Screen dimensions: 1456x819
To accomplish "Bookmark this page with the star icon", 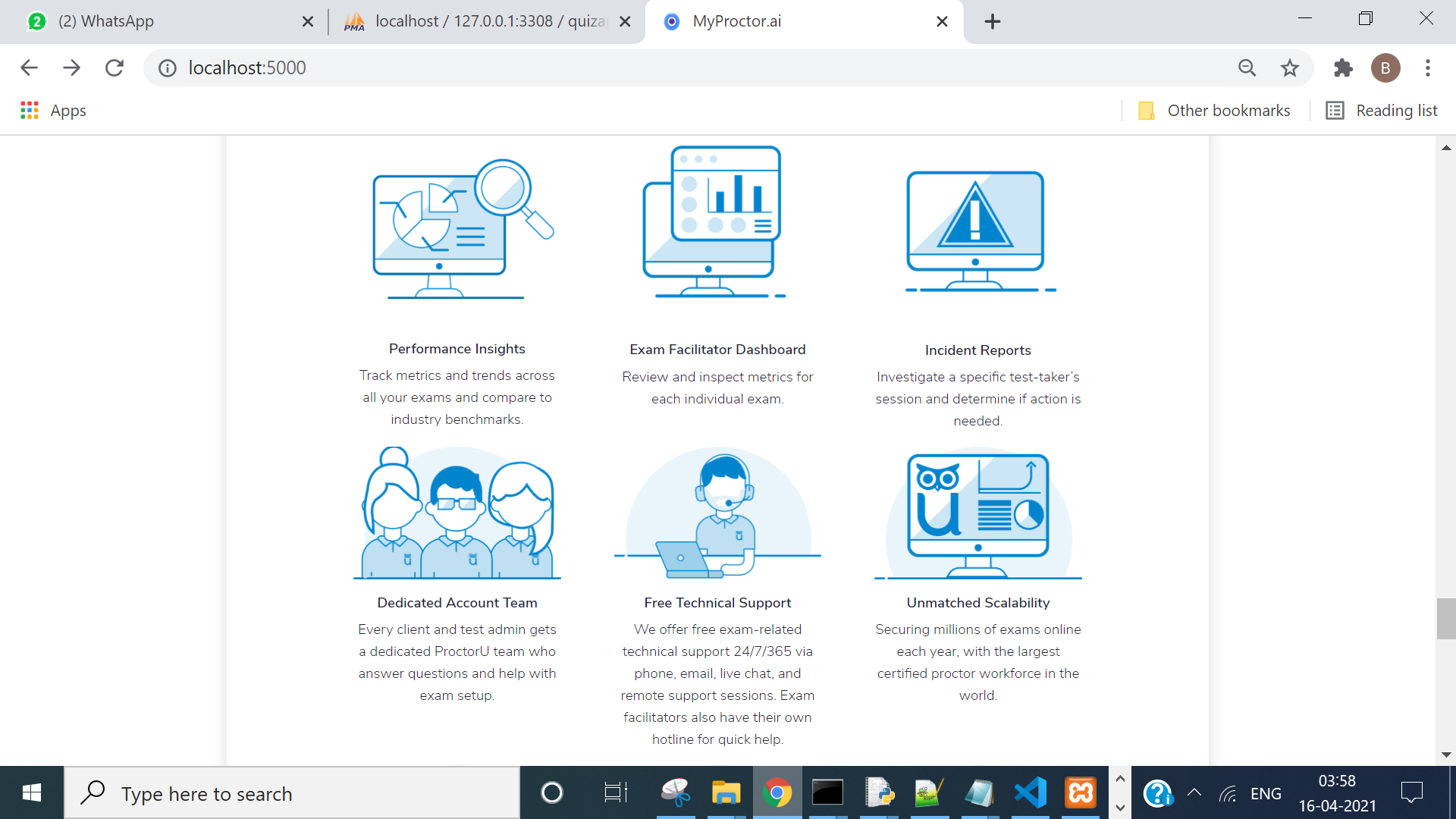I will tap(1289, 68).
